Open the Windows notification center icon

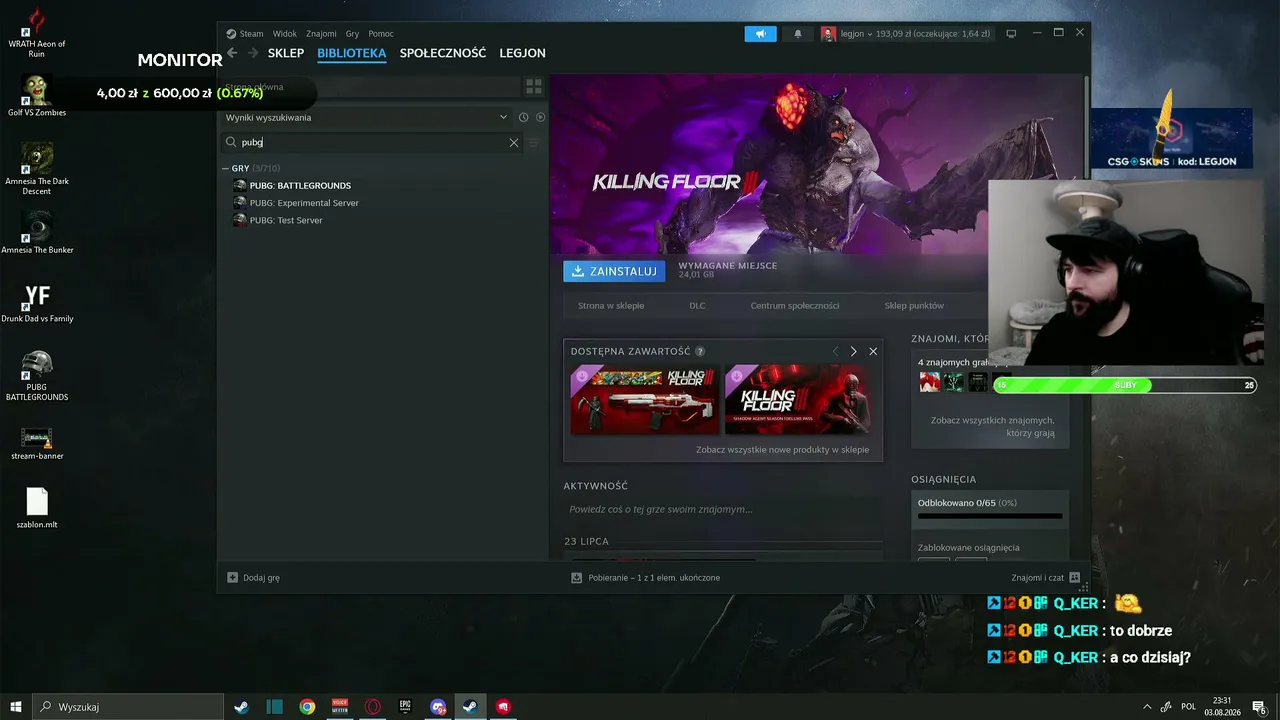tap(1260, 707)
